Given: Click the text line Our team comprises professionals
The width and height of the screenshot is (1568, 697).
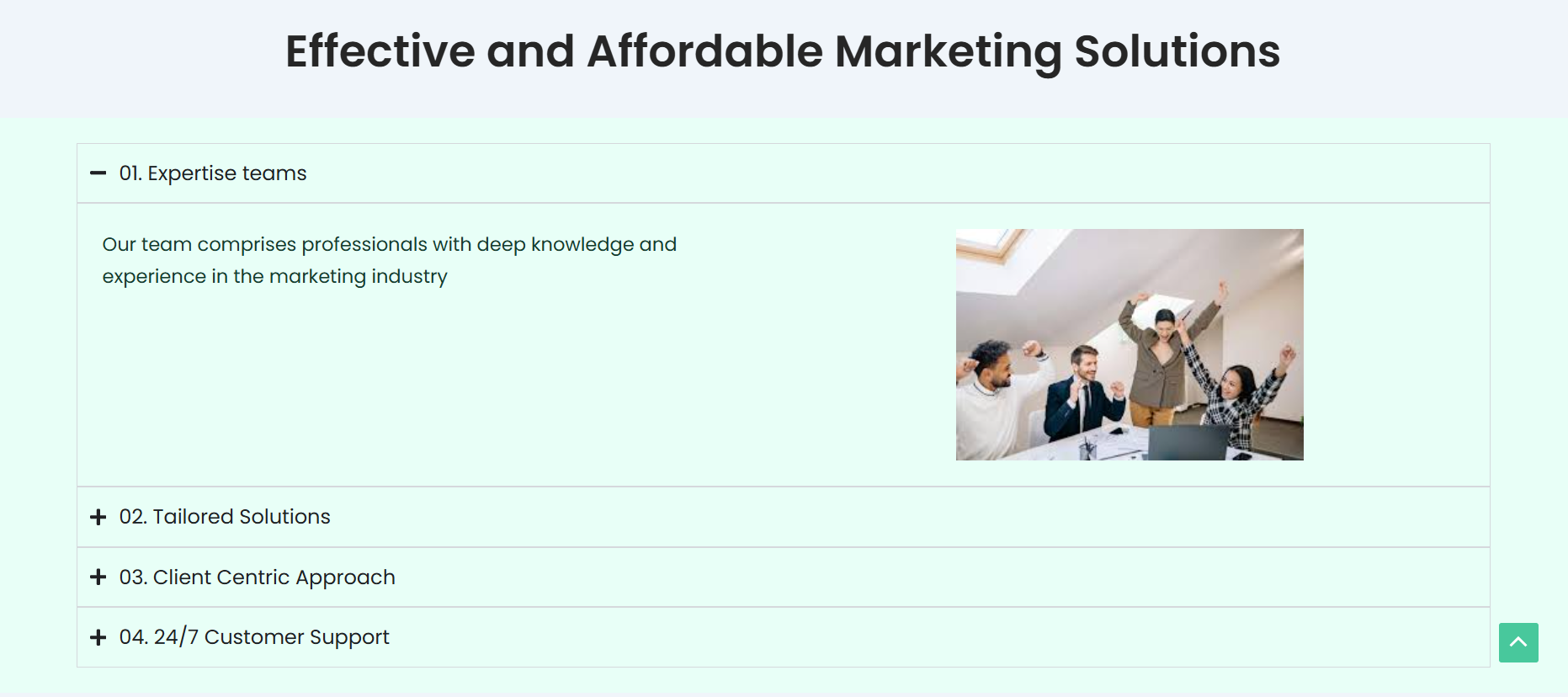Looking at the screenshot, I should point(390,244).
